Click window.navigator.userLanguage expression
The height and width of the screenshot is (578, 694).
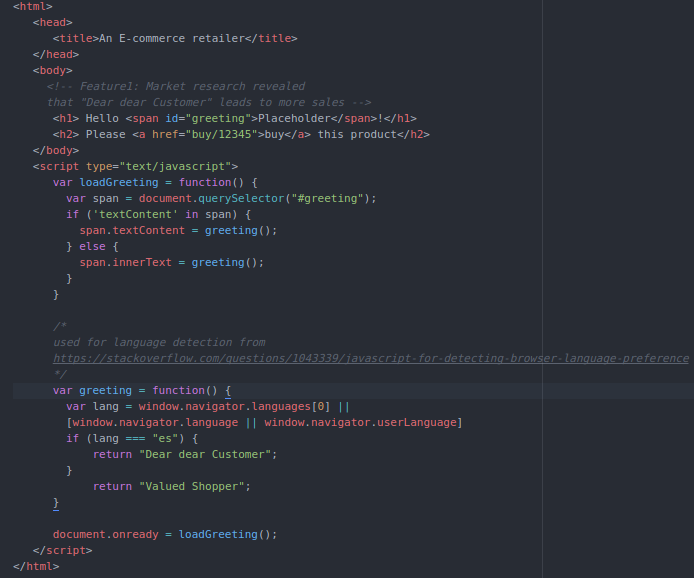click(360, 422)
